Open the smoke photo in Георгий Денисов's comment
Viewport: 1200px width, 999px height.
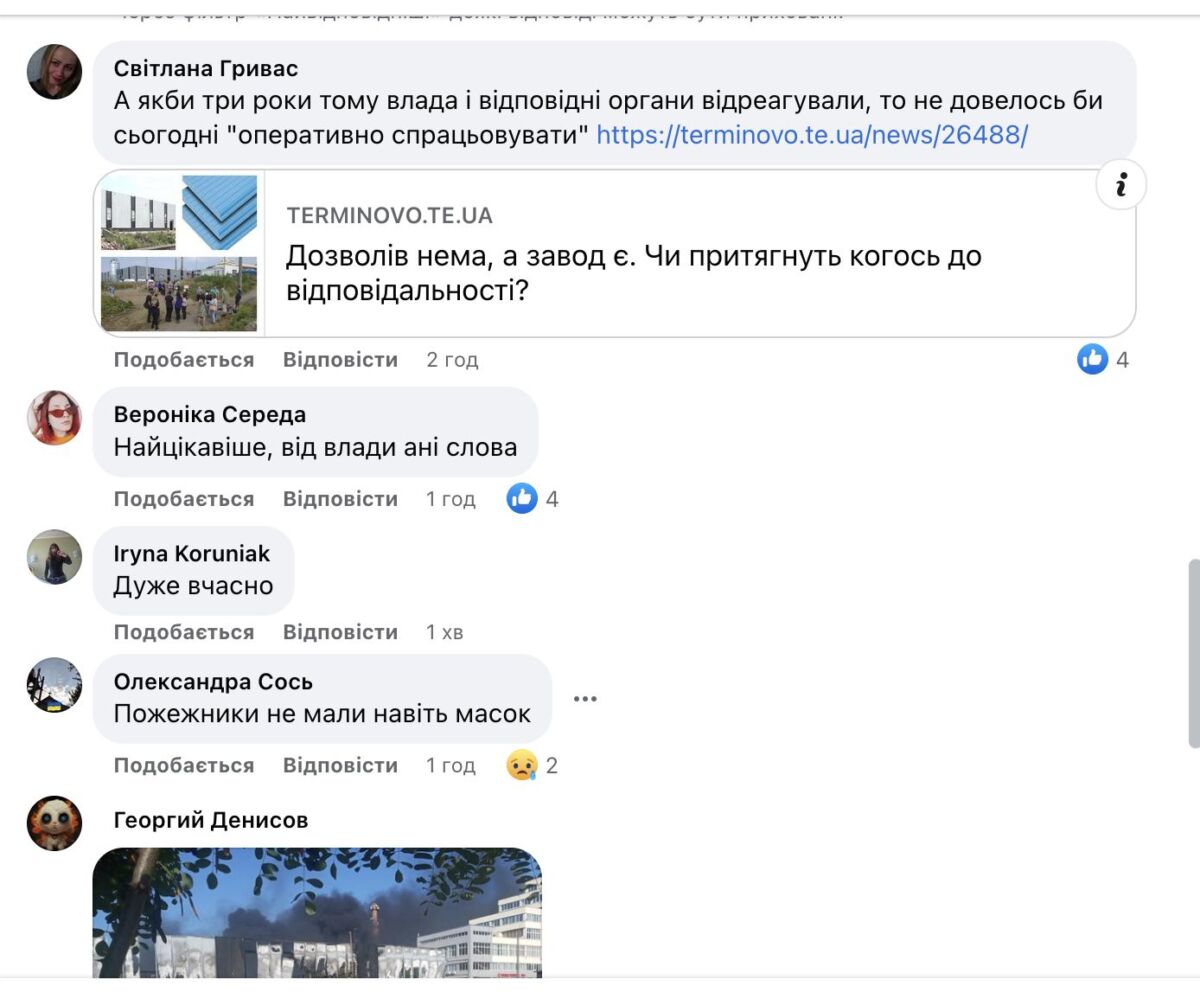[317, 912]
